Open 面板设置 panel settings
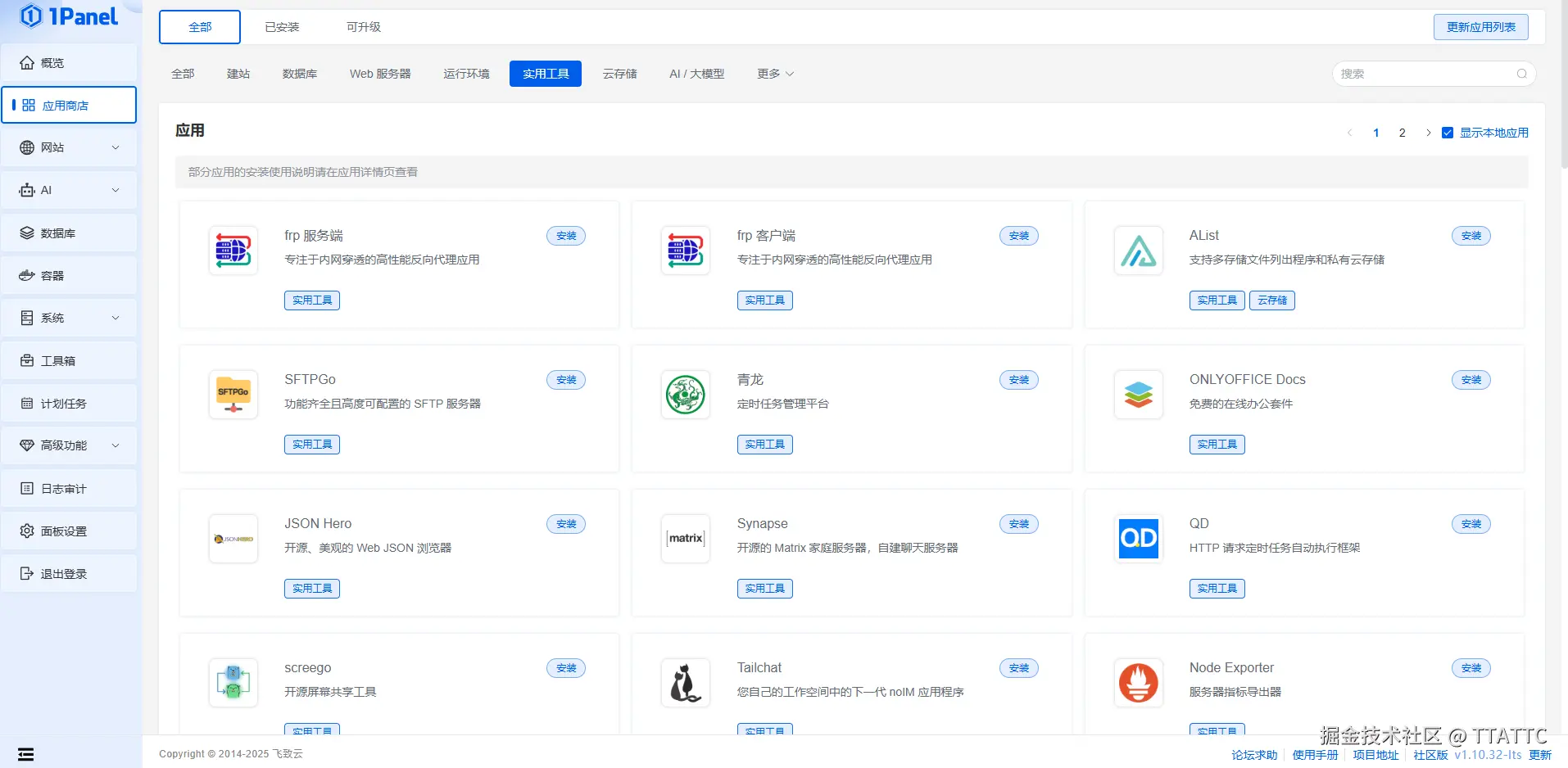This screenshot has height=768, width=1568. coord(69,531)
